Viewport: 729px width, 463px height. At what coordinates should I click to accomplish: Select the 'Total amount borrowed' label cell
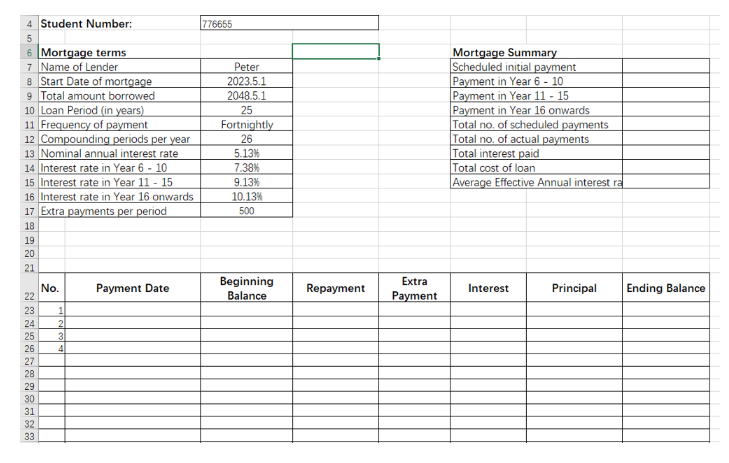[x=119, y=95]
